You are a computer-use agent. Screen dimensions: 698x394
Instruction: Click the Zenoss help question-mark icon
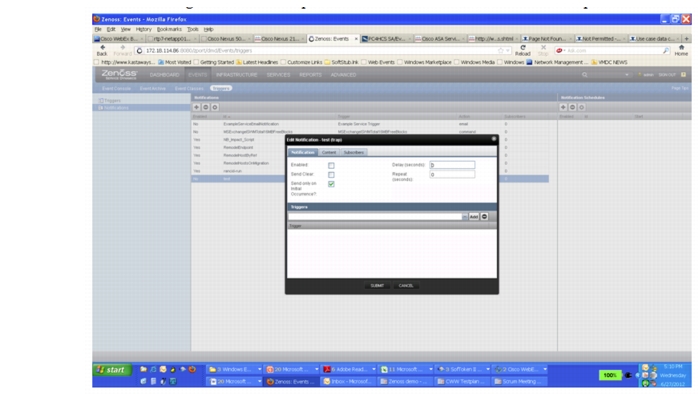[683, 75]
